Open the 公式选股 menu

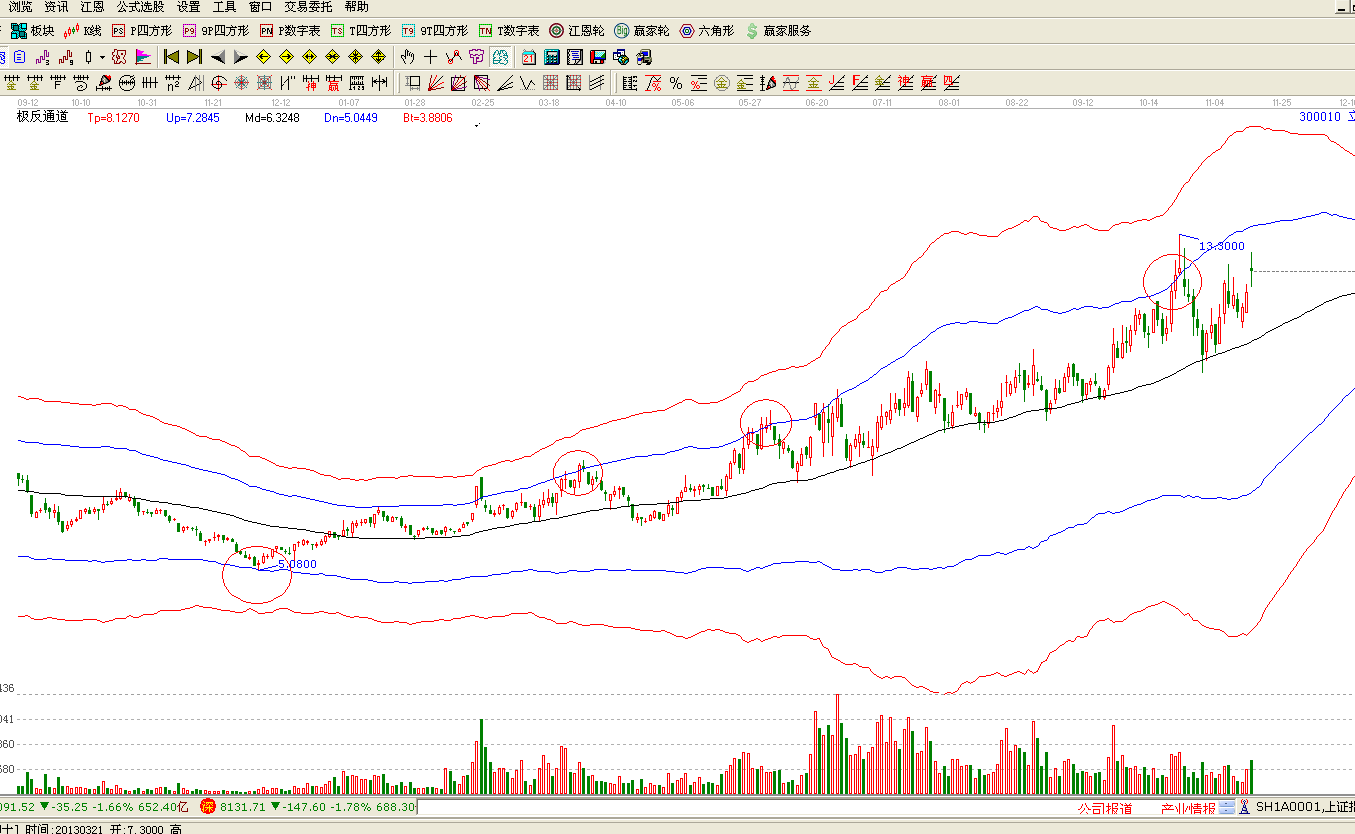pos(140,7)
